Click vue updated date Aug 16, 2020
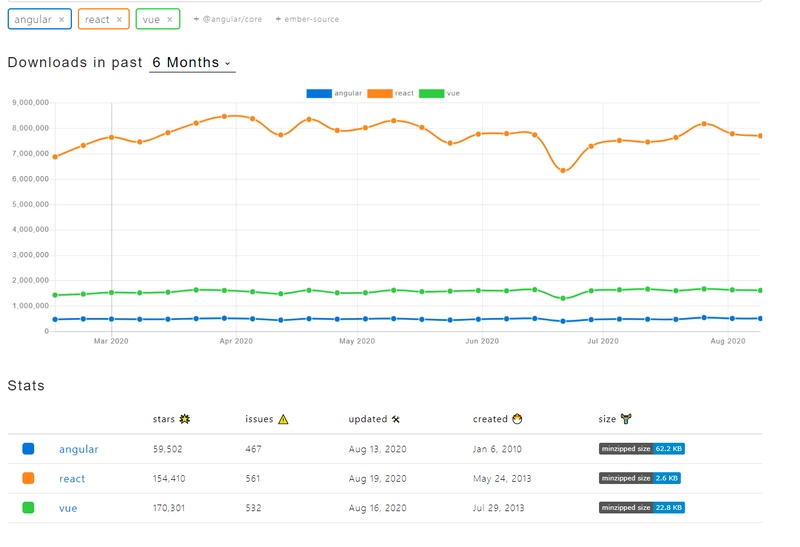The image size is (800, 547). [378, 508]
